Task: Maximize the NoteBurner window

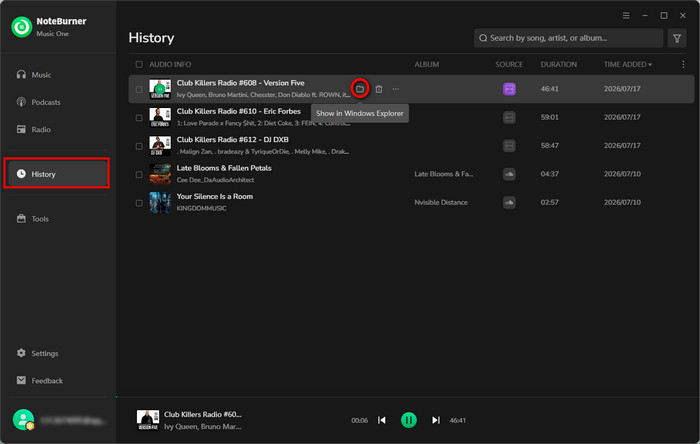Action: pyautogui.click(x=664, y=16)
